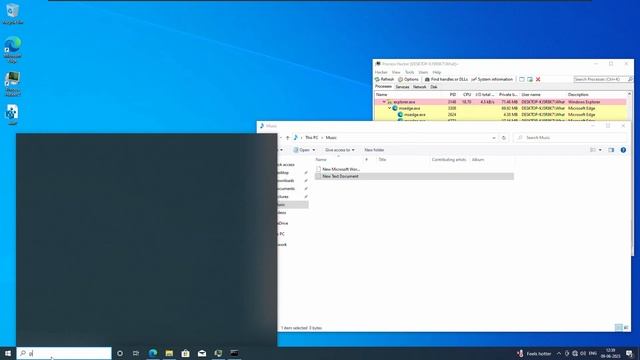The width and height of the screenshot is (640, 360).
Task: Open the View menu in Process Hacker
Action: pyautogui.click(x=396, y=72)
